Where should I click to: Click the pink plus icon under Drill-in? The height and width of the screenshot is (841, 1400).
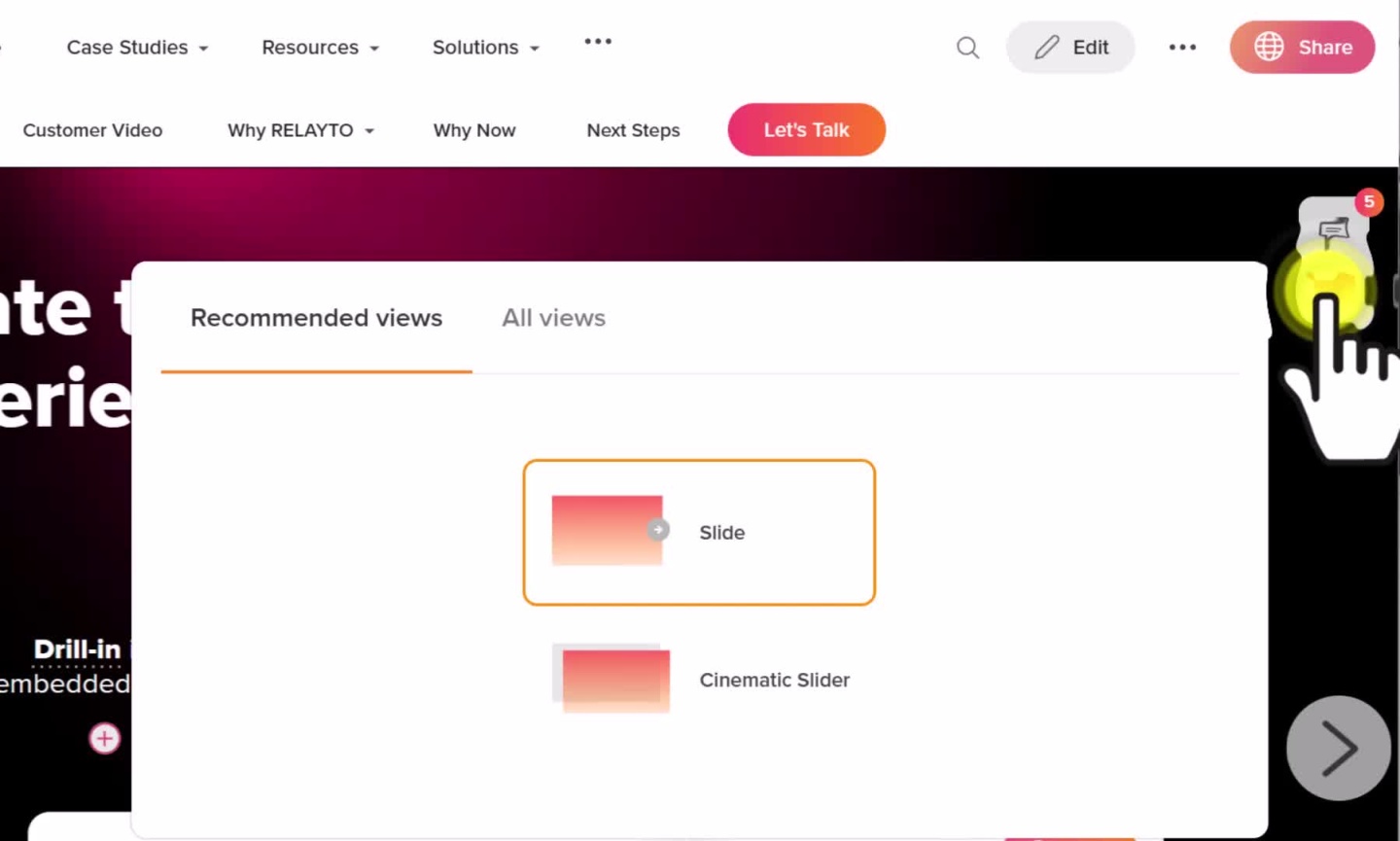pyautogui.click(x=105, y=739)
